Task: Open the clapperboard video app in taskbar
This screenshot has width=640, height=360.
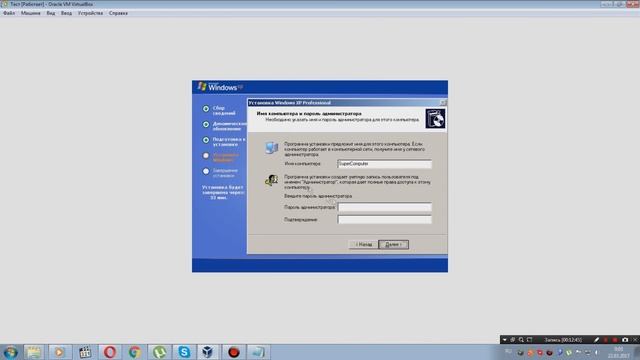Action: click(85, 352)
